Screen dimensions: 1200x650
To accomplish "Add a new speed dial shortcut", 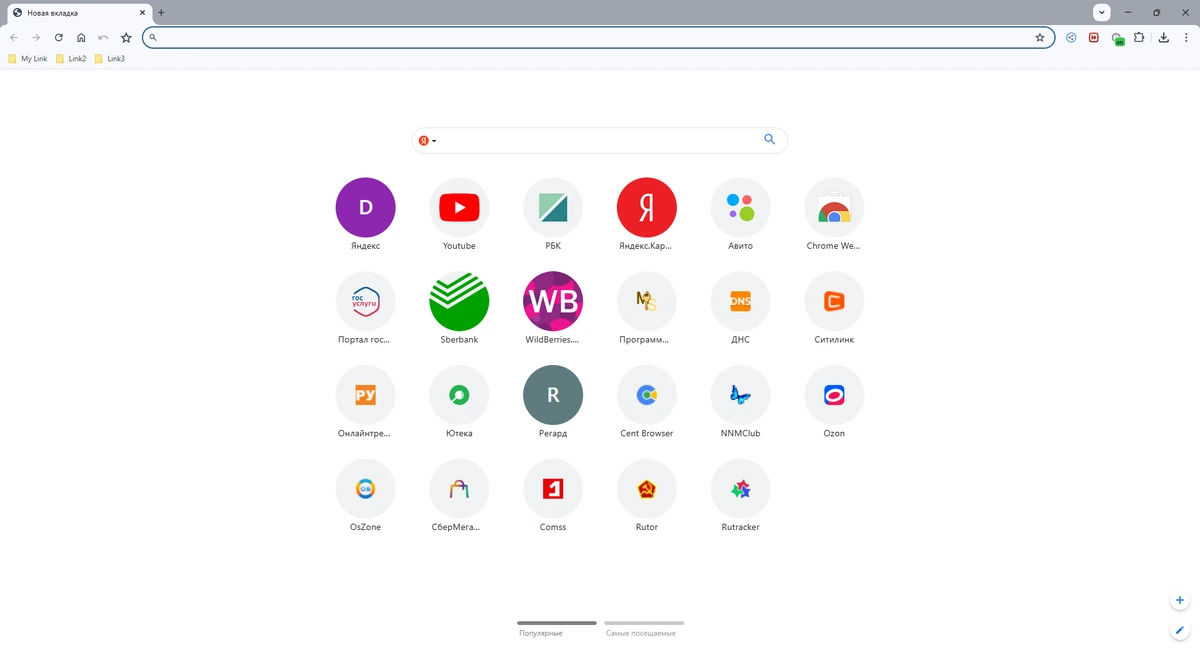I will coord(1180,601).
